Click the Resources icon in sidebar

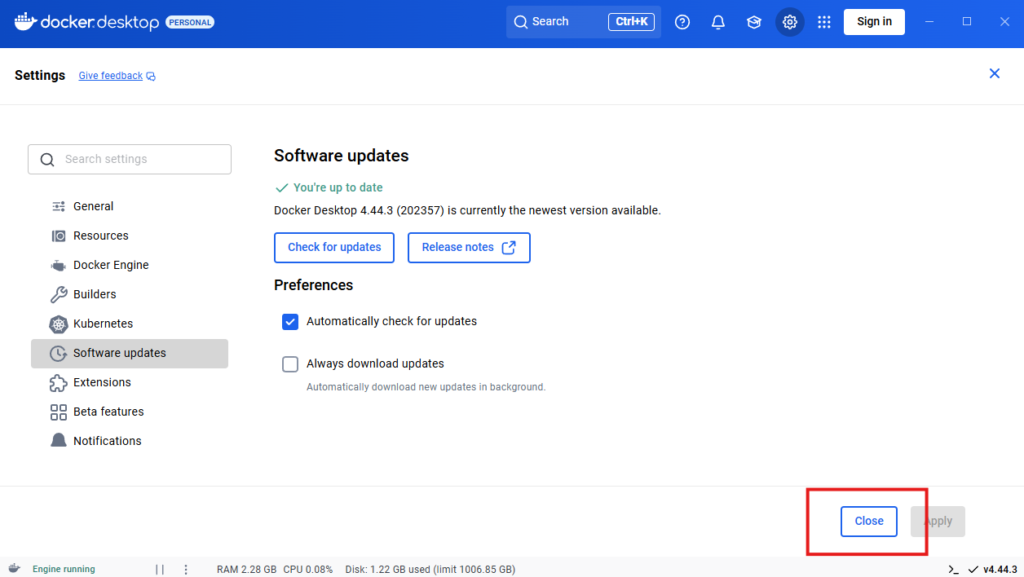click(58, 236)
